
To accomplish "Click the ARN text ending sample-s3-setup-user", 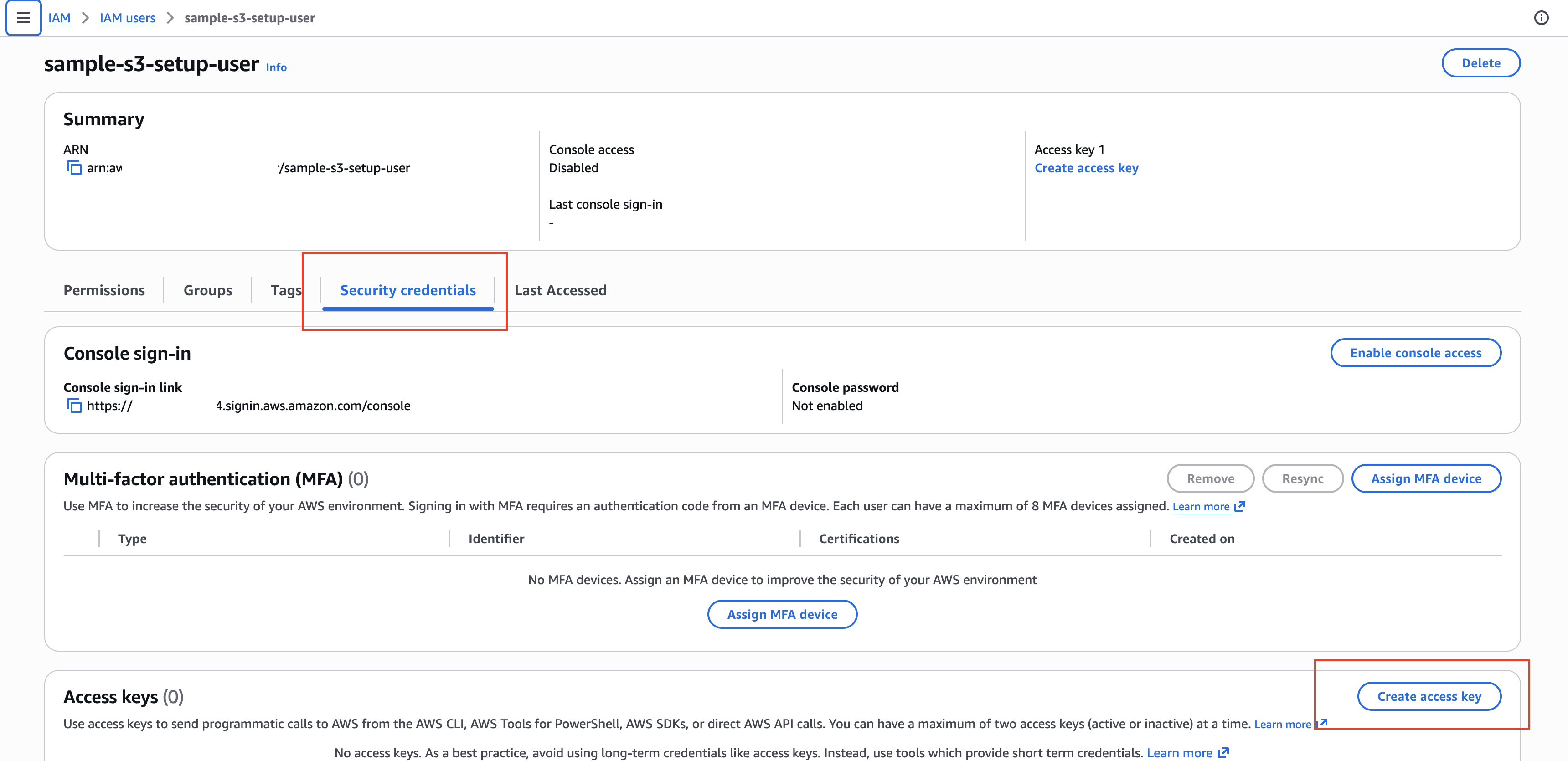I will tap(248, 168).
